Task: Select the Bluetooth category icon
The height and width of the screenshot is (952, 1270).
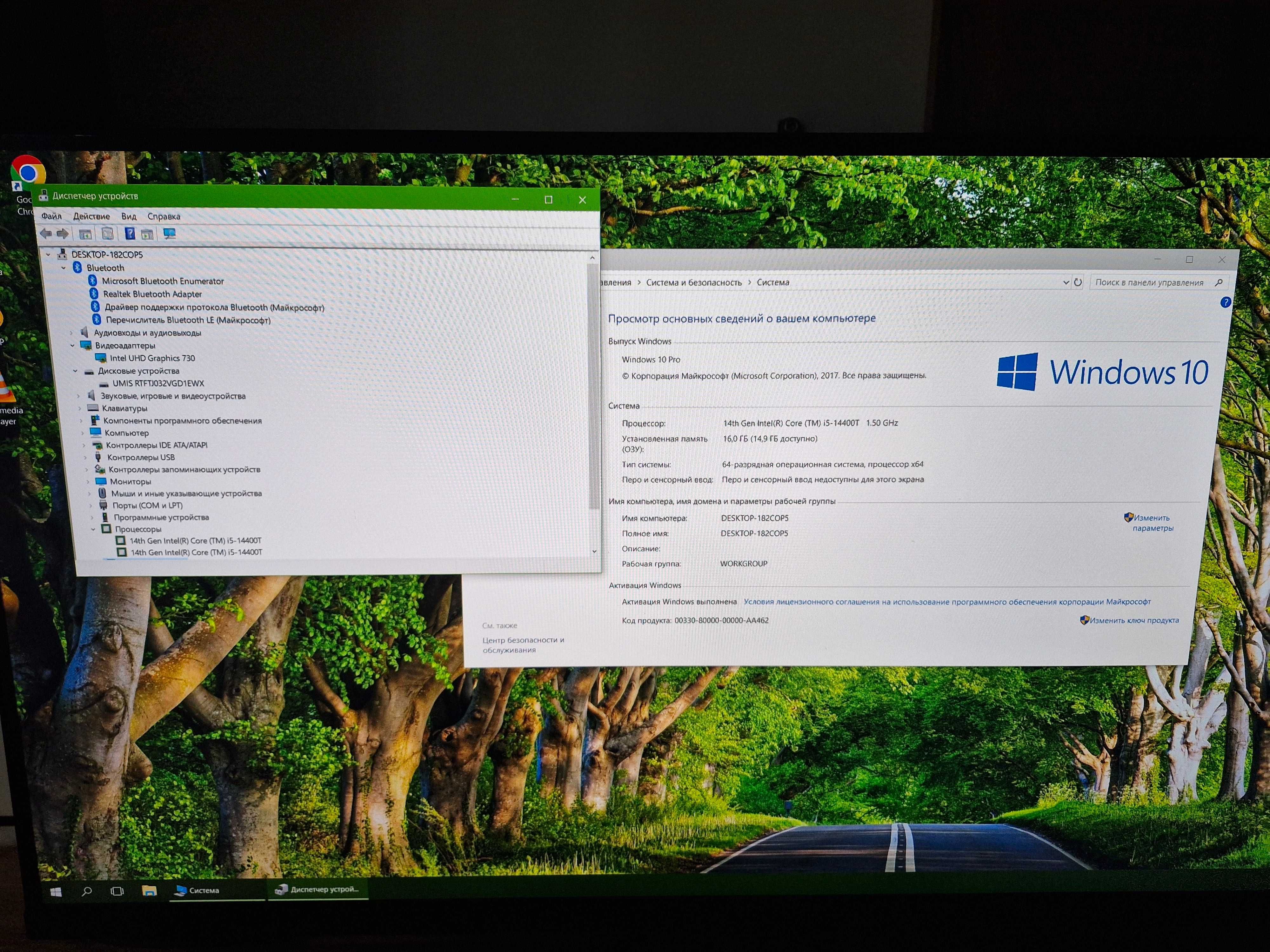Action: click(77, 268)
